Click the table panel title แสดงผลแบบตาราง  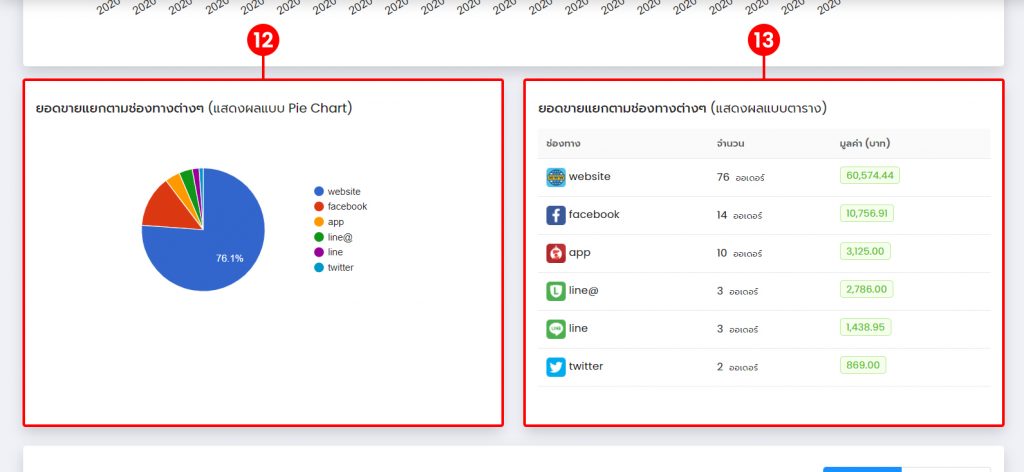(x=682, y=108)
